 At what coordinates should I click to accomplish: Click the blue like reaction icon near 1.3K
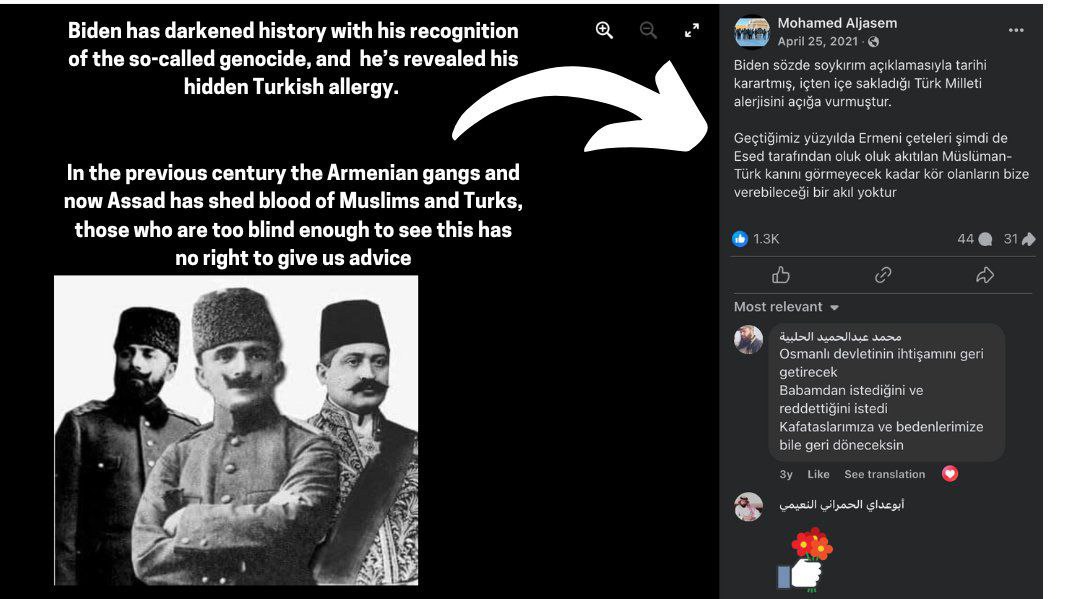coord(740,238)
